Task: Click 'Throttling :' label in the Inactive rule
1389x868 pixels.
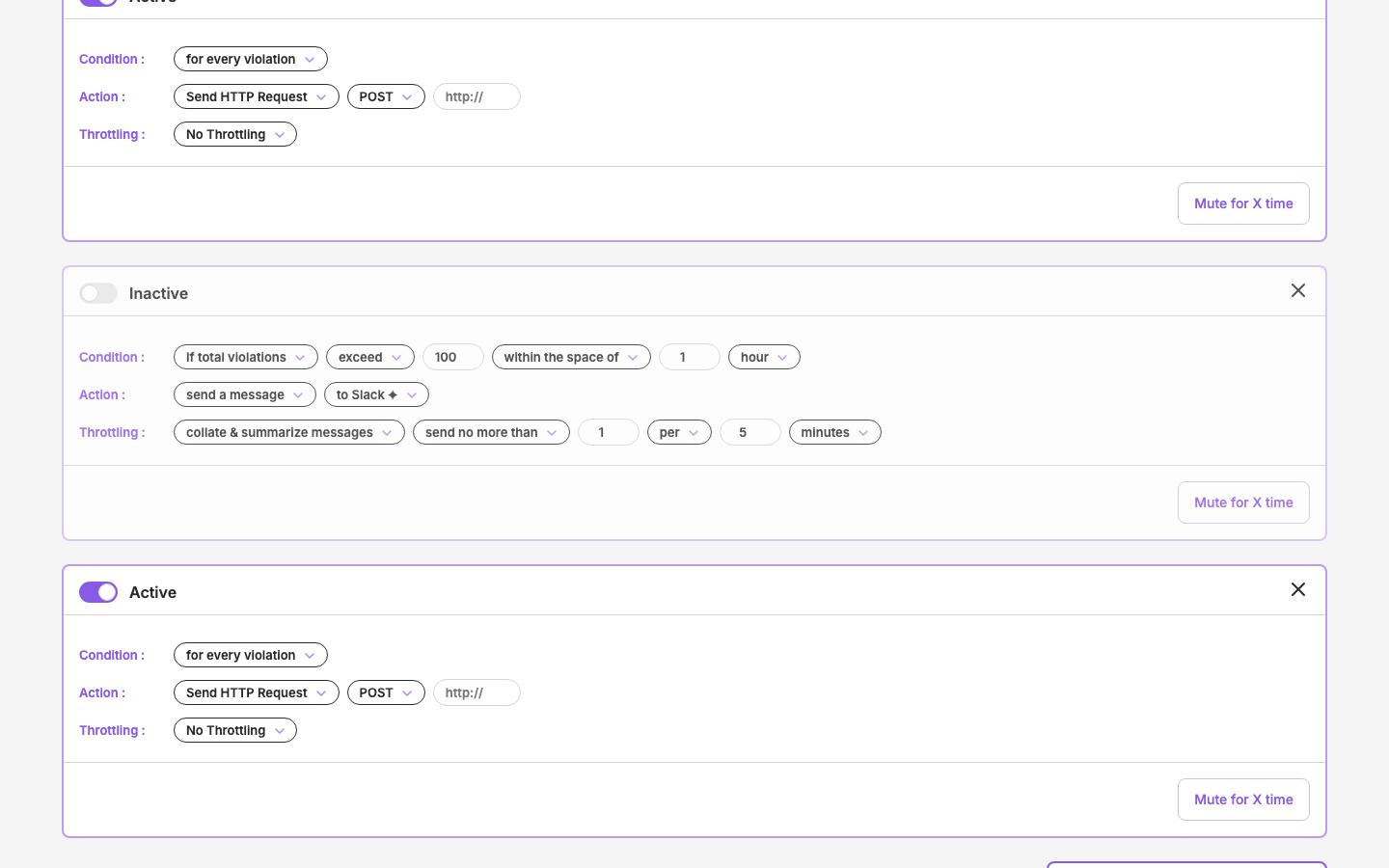Action: tap(112, 432)
